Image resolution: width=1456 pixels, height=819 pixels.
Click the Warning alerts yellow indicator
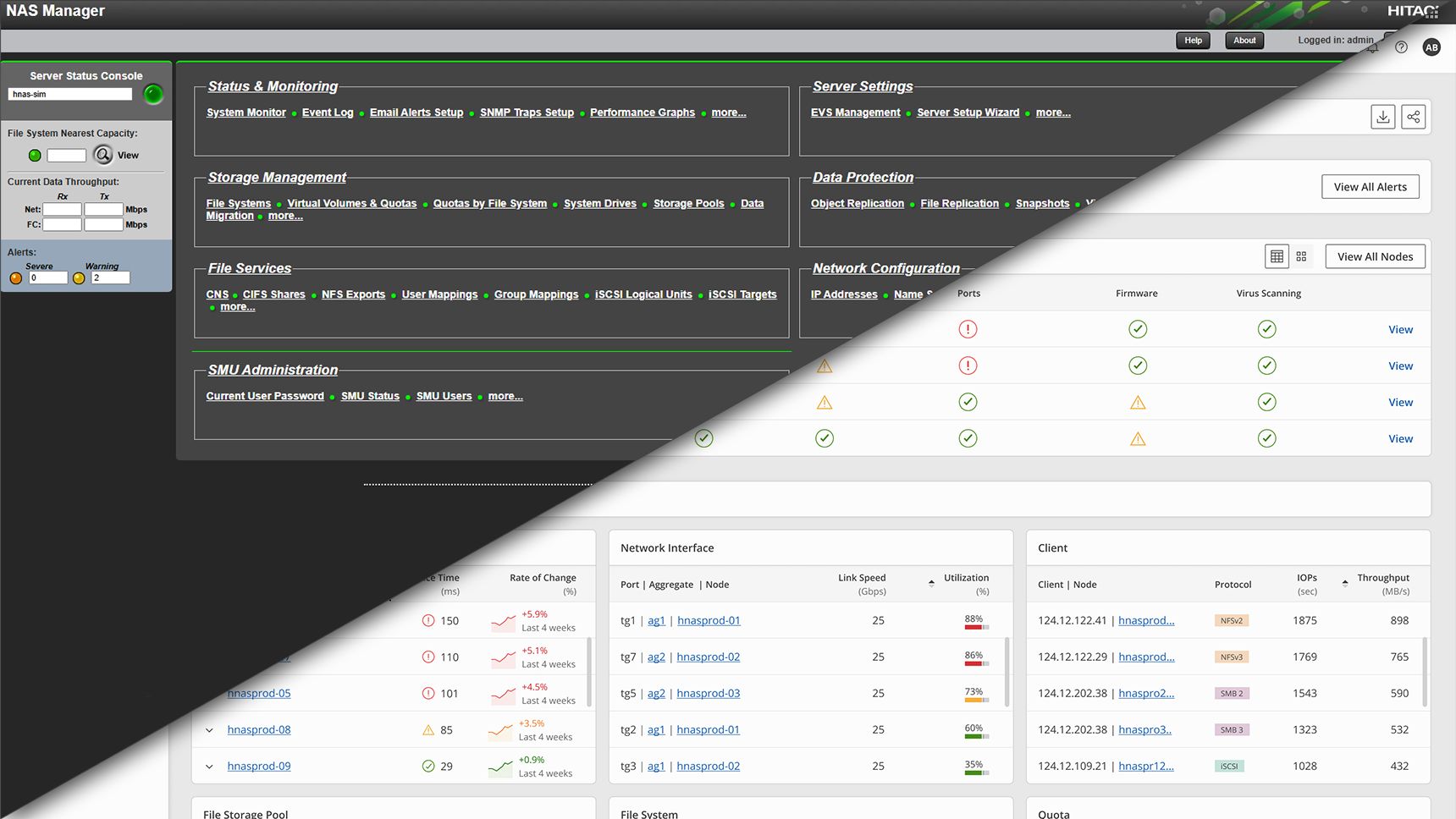pyautogui.click(x=79, y=278)
